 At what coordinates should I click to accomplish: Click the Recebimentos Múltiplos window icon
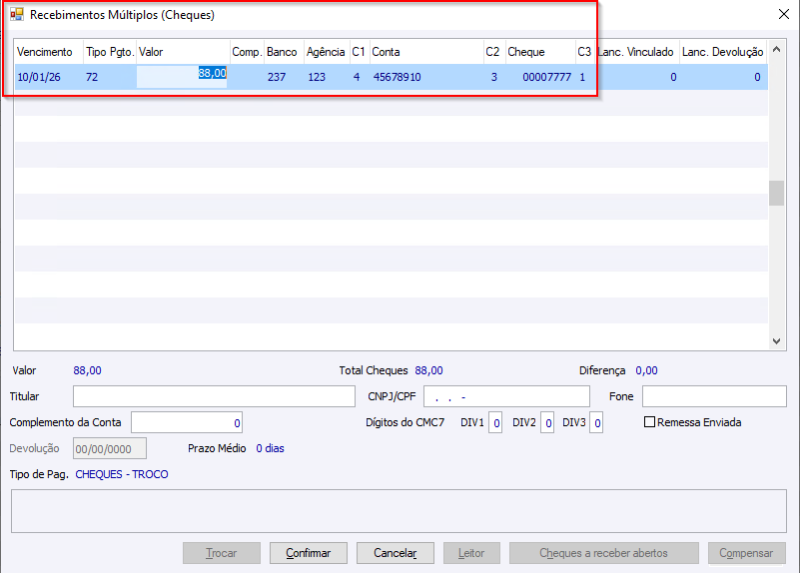click(x=17, y=14)
